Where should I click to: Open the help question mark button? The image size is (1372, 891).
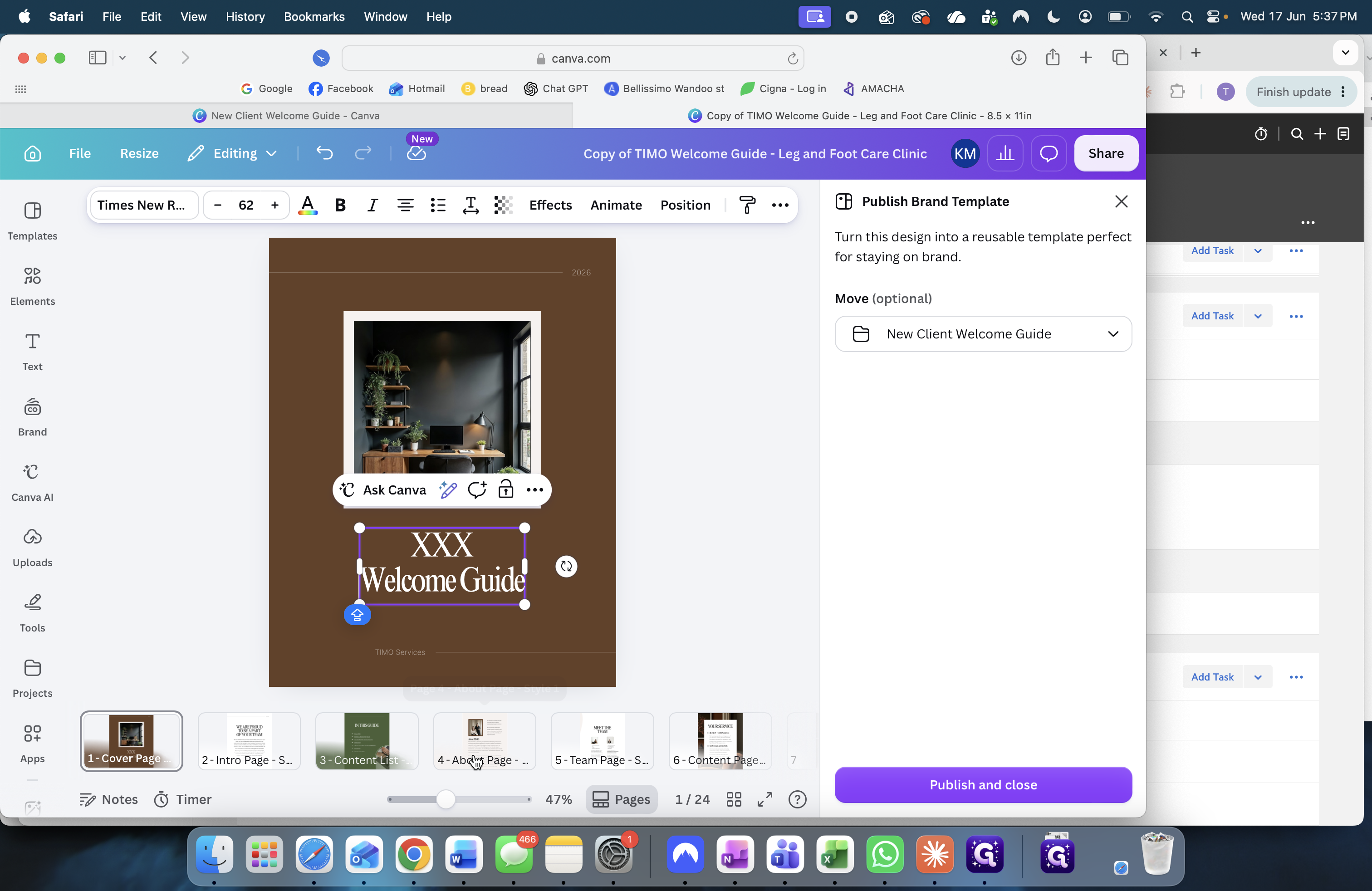coord(797,799)
